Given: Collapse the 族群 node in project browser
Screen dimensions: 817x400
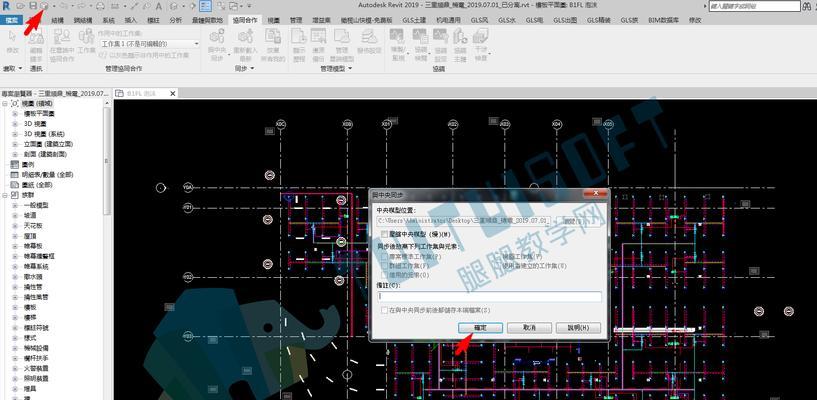Looking at the screenshot, I should [x=5, y=195].
